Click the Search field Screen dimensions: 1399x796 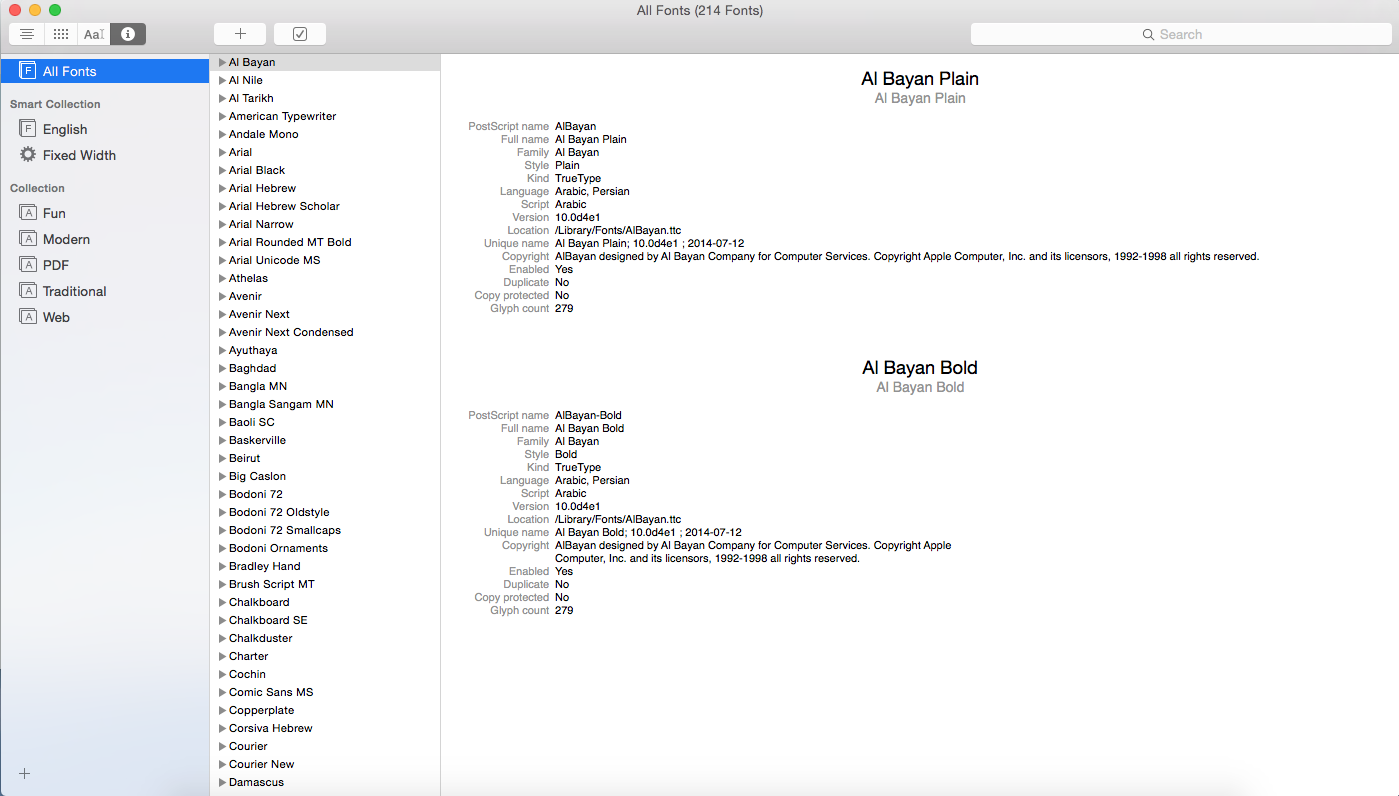[1180, 34]
